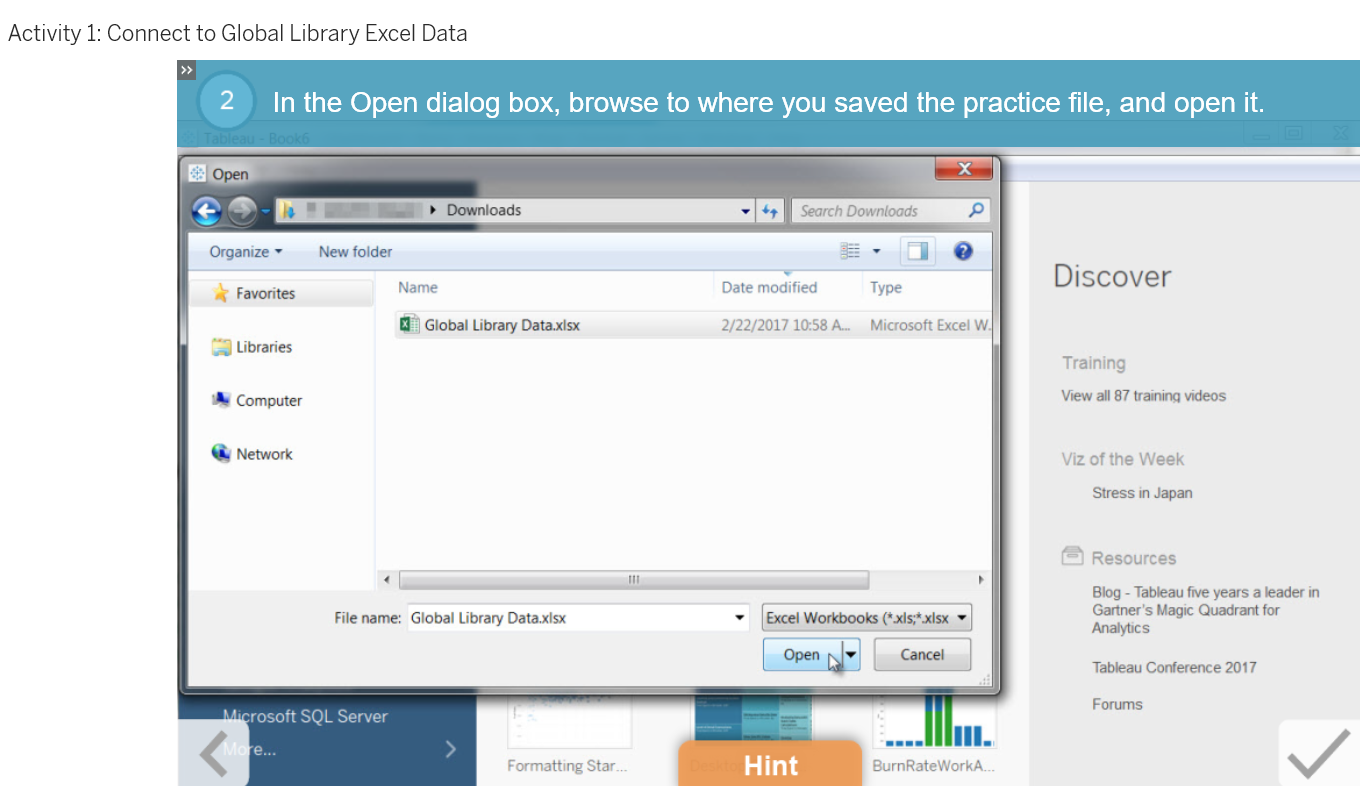The height and width of the screenshot is (786, 1360).
Task: Open the Stress in Japan link
Action: pyautogui.click(x=1142, y=492)
